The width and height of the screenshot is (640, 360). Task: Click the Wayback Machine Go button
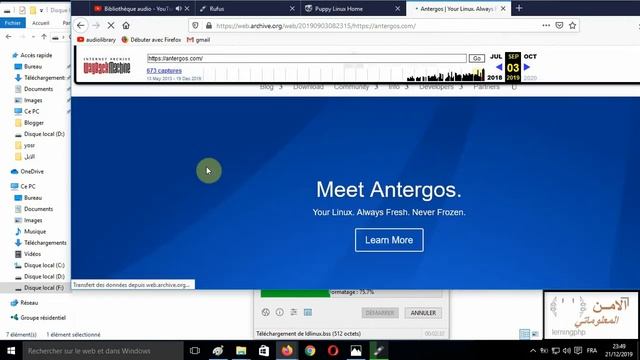[x=477, y=58]
